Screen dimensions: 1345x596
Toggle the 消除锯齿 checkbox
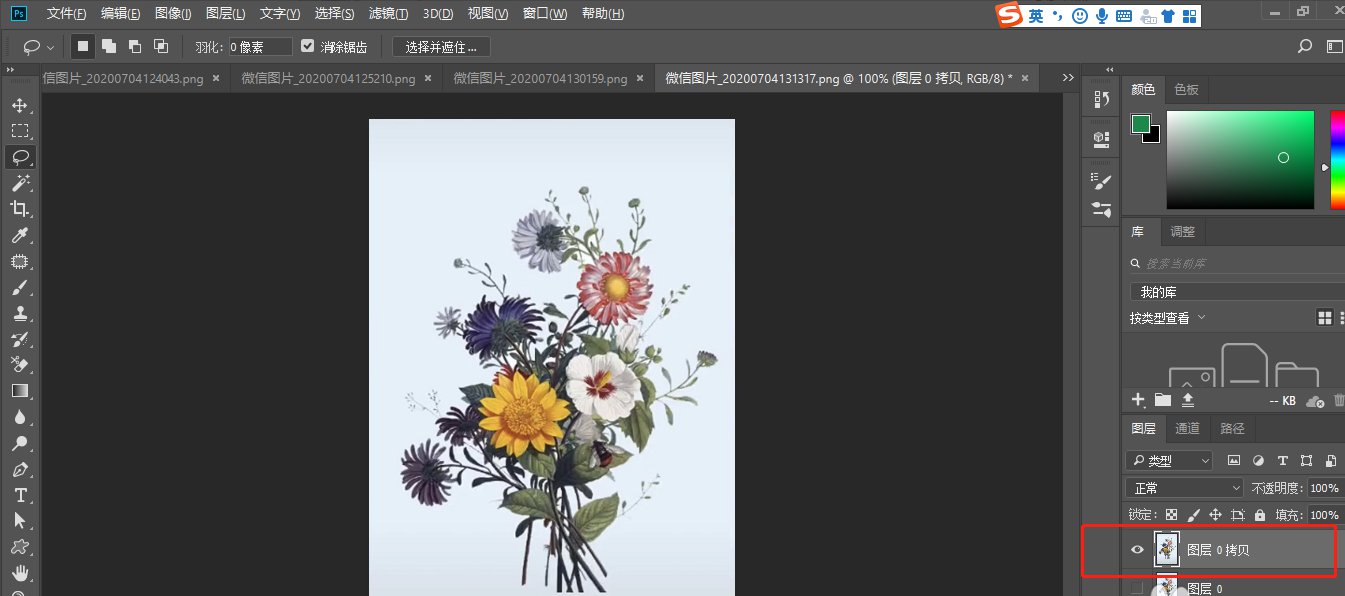click(x=307, y=45)
